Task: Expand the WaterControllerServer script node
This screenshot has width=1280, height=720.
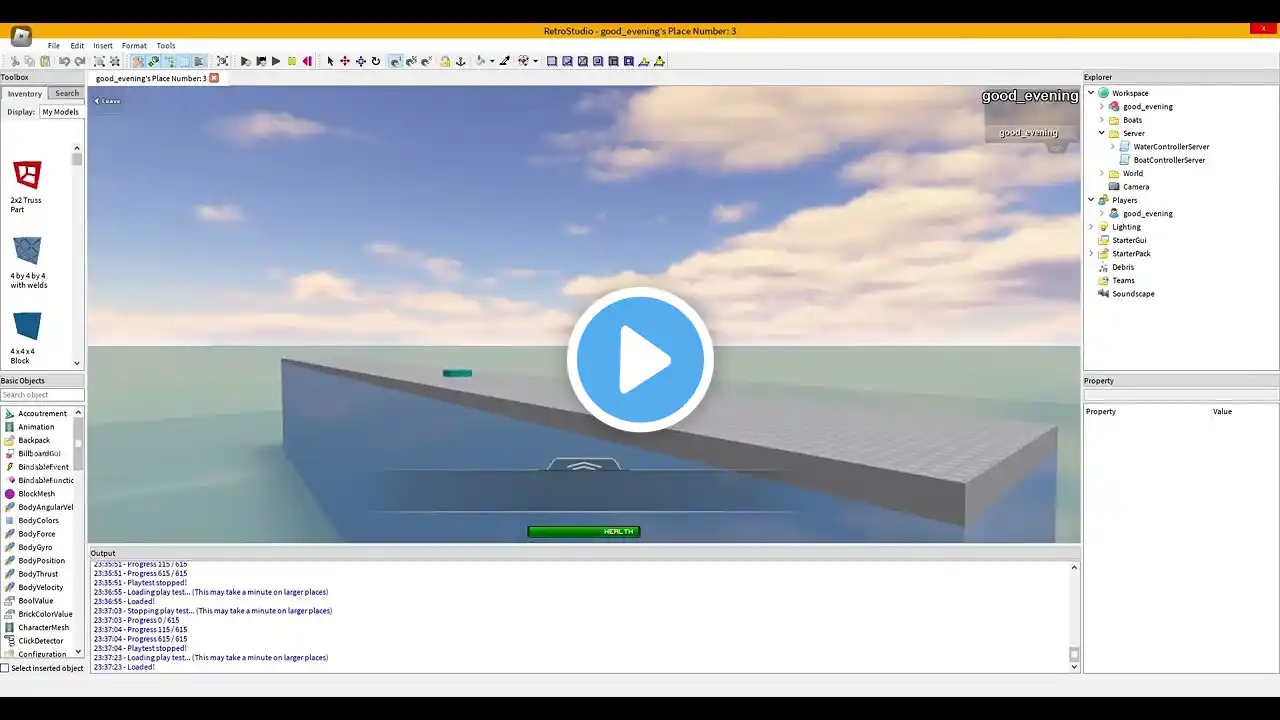Action: click(1112, 147)
